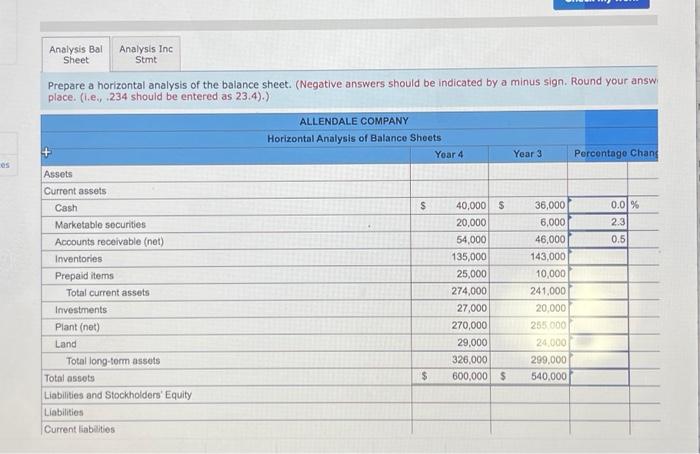Screen dimensions: 700x454
Task: Click the Inventories percentage change field
Action: pyautogui.click(x=599, y=256)
